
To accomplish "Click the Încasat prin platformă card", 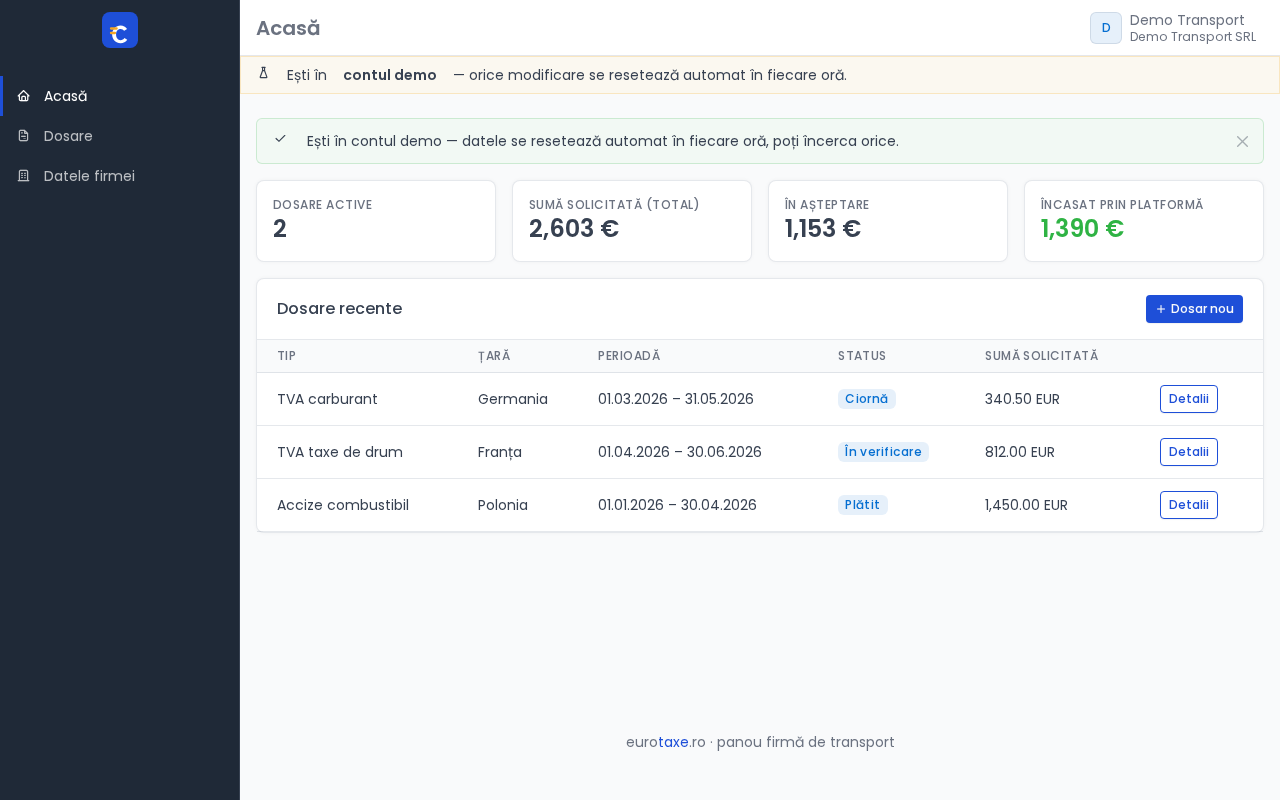I will pyautogui.click(x=1144, y=221).
